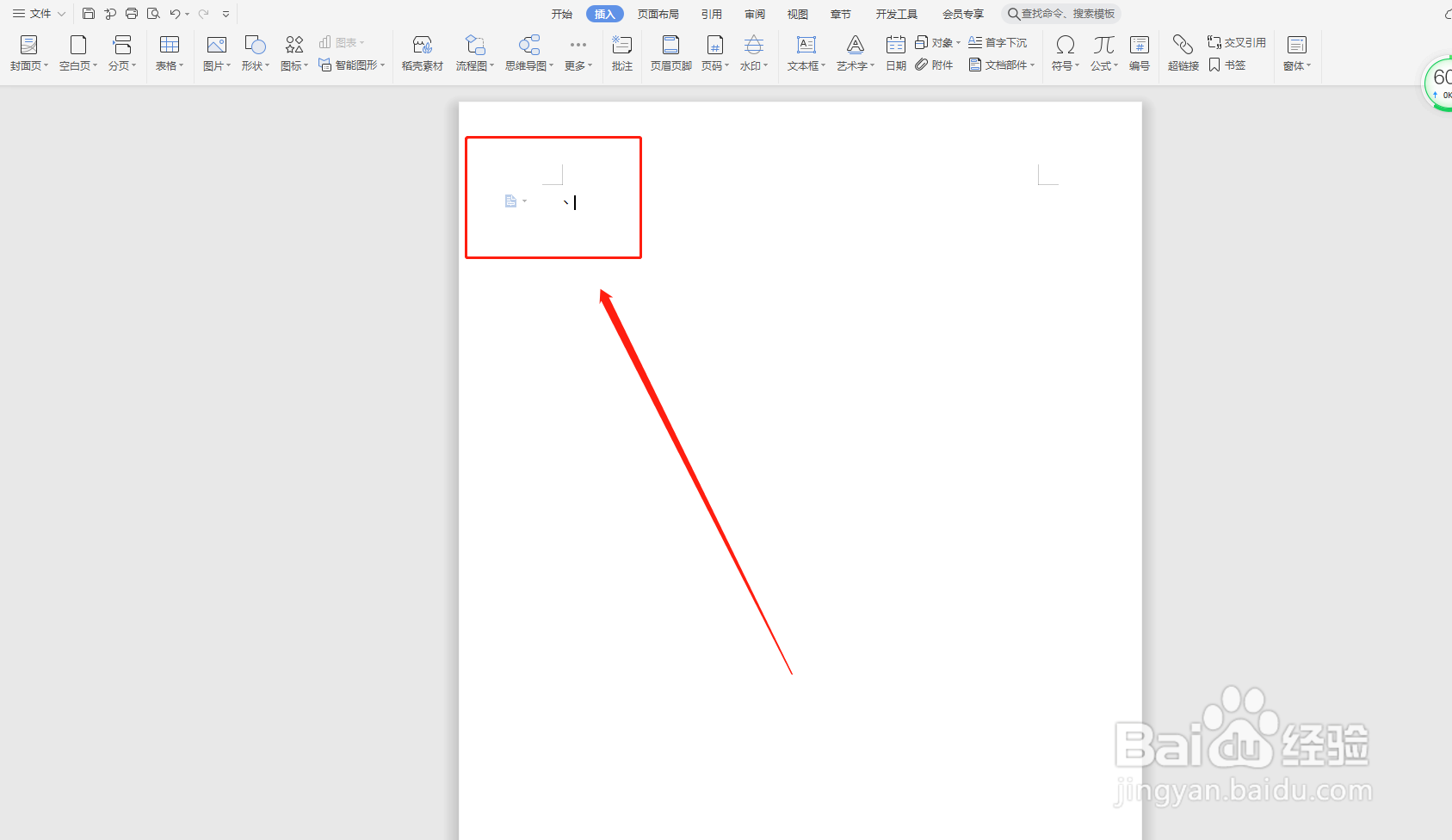
Task: Insert a table with 表格
Action: coord(170,53)
